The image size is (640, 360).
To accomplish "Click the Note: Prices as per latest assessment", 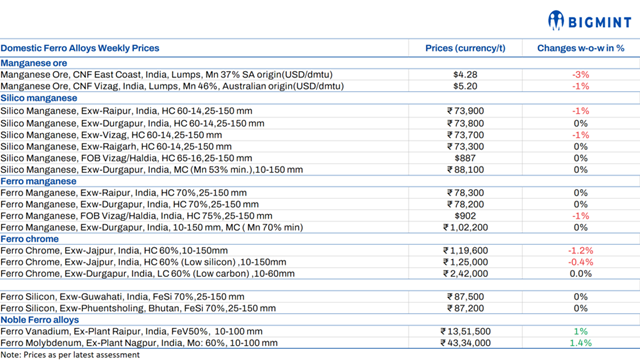I will coord(70,355).
